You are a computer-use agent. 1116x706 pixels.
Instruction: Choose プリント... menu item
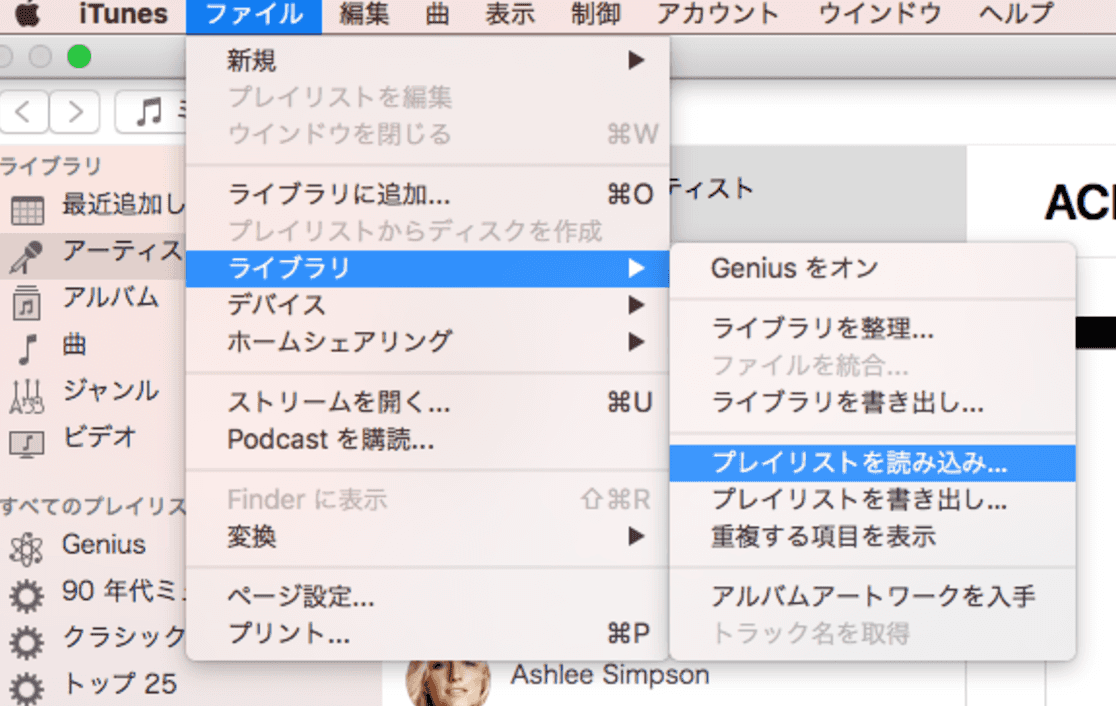coord(427,633)
